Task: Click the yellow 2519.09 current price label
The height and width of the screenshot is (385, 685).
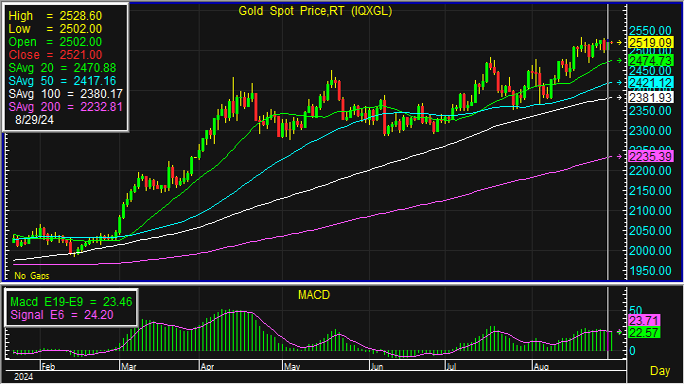Action: 650,42
